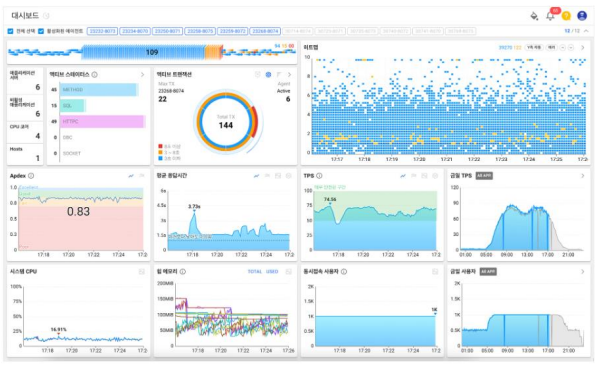Click the All APP badge in 금일 사용자
Screen dimensions: 598x366
(488, 271)
